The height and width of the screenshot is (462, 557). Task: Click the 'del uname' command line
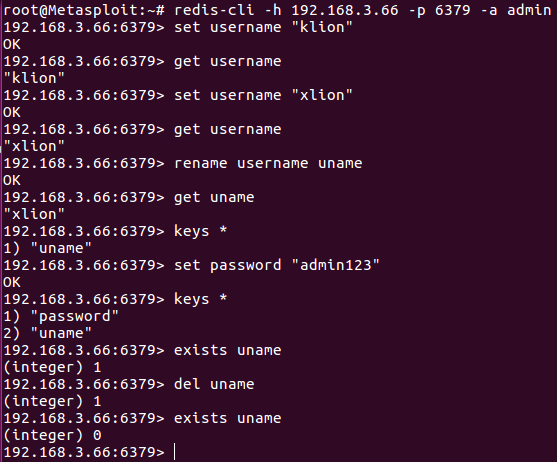tap(129, 384)
